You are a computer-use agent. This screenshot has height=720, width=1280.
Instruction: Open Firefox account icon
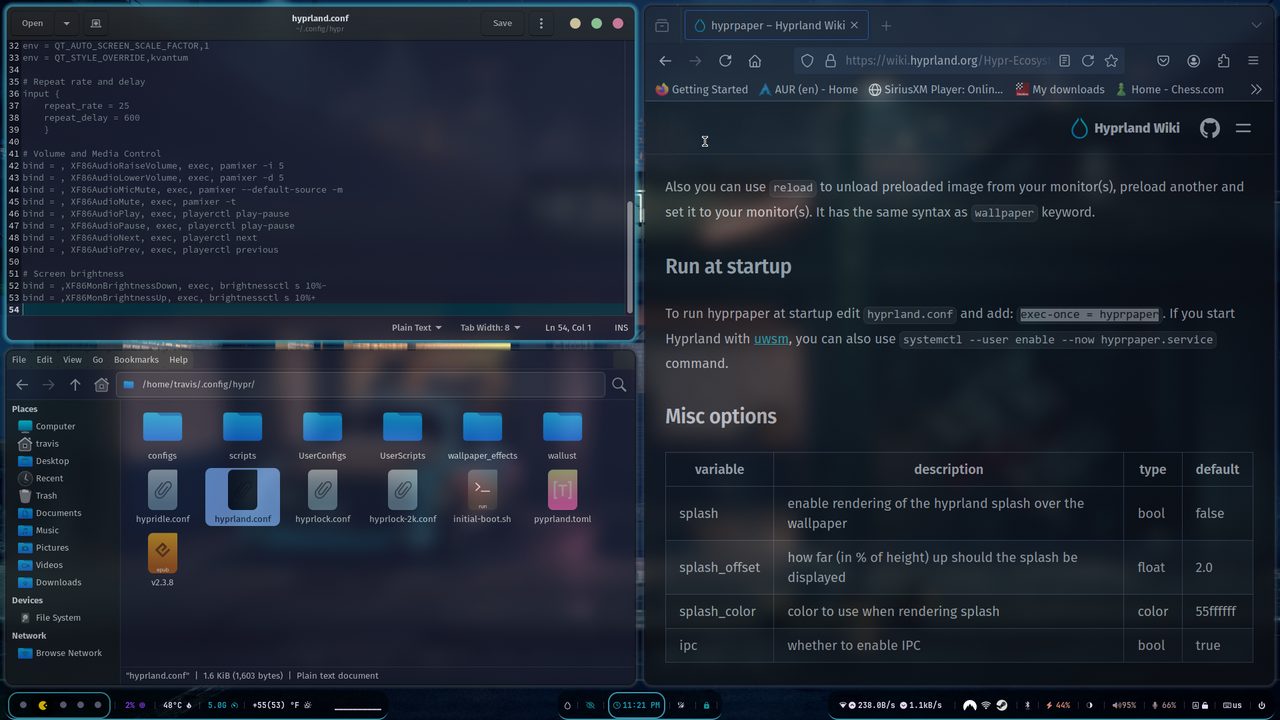pos(1193,61)
